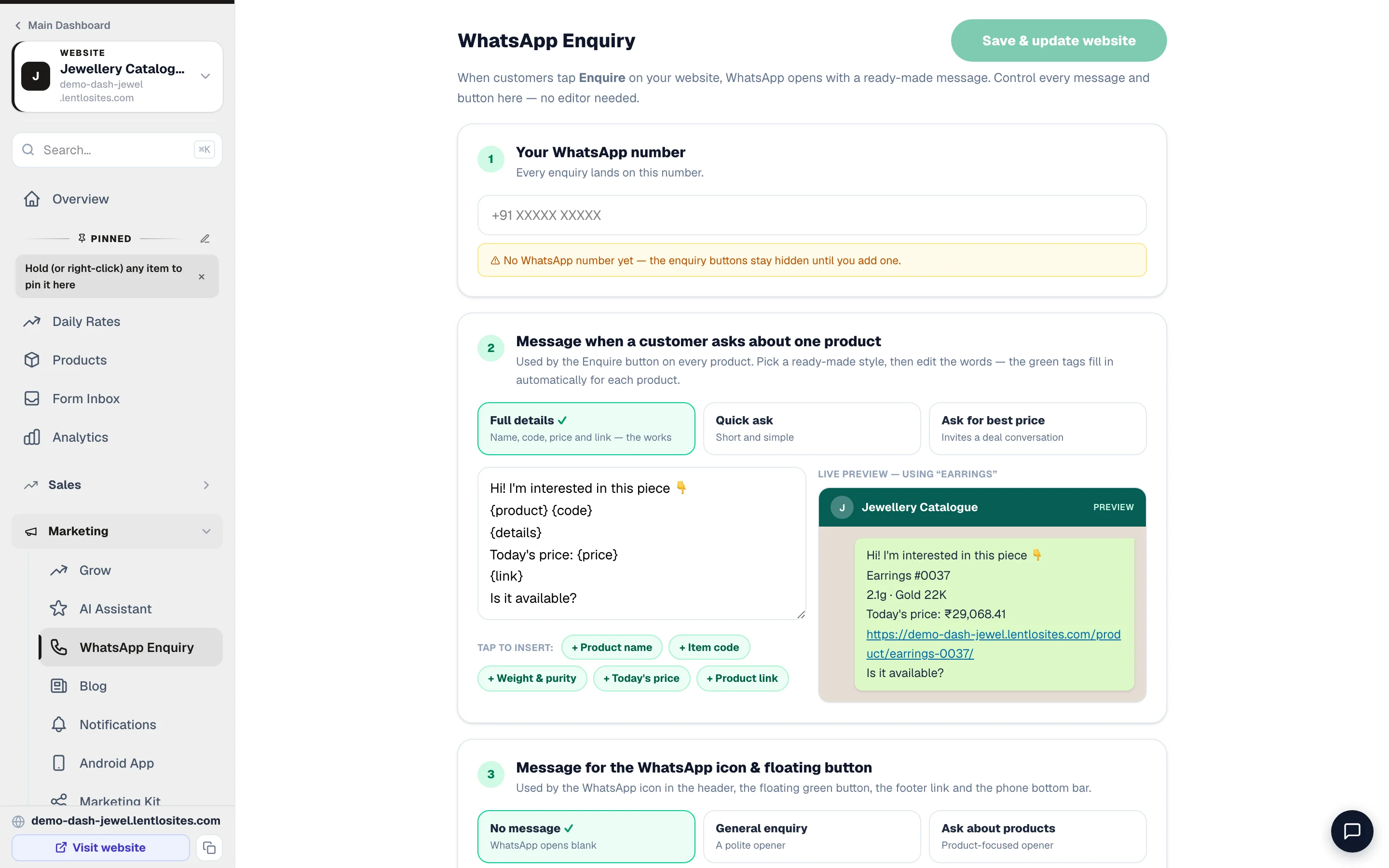
Task: Click the Android App phone icon
Action: tap(58, 762)
